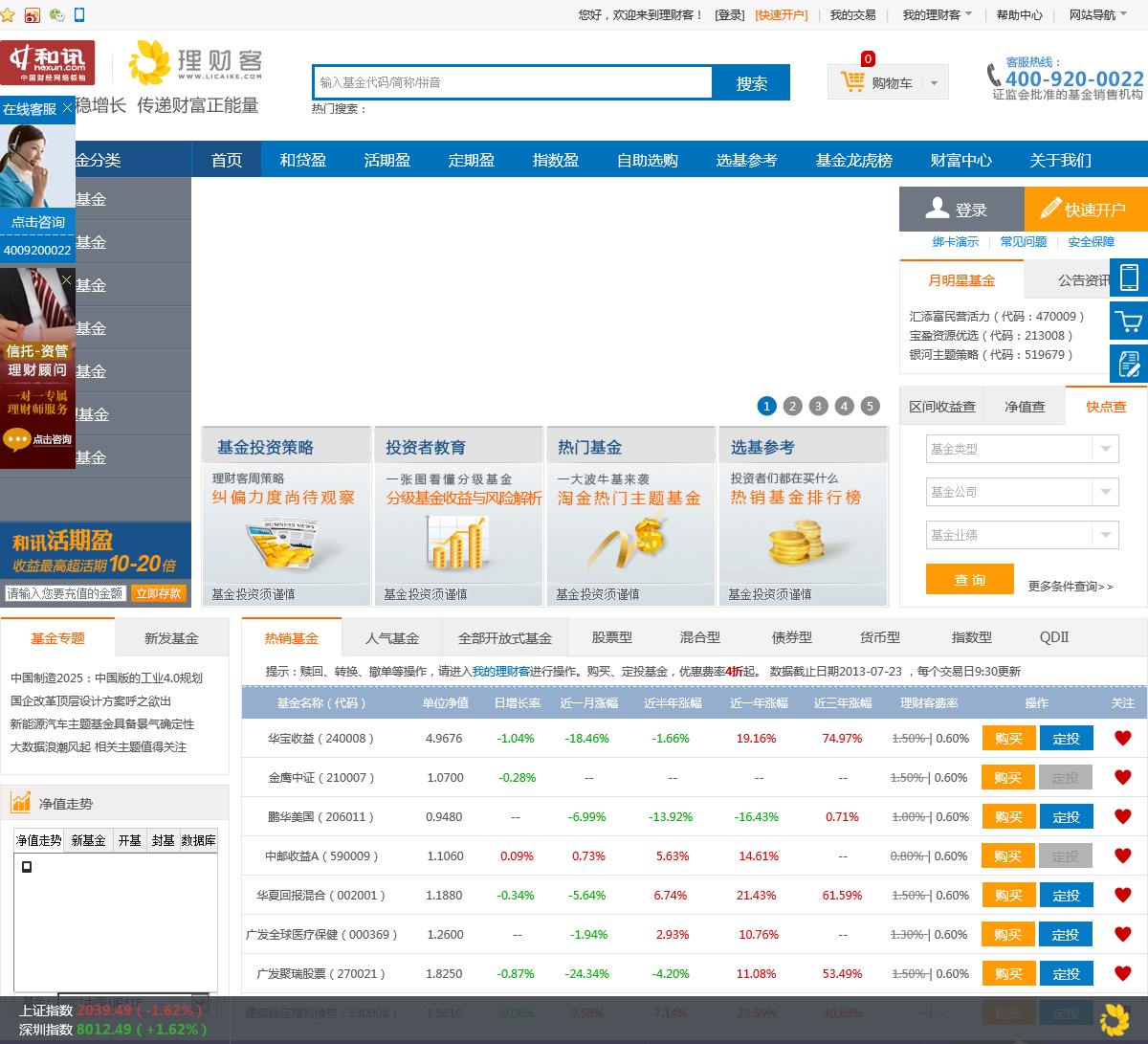1148x1044 pixels.
Task: Switch to the 人气基金 tab
Action: pyautogui.click(x=392, y=637)
